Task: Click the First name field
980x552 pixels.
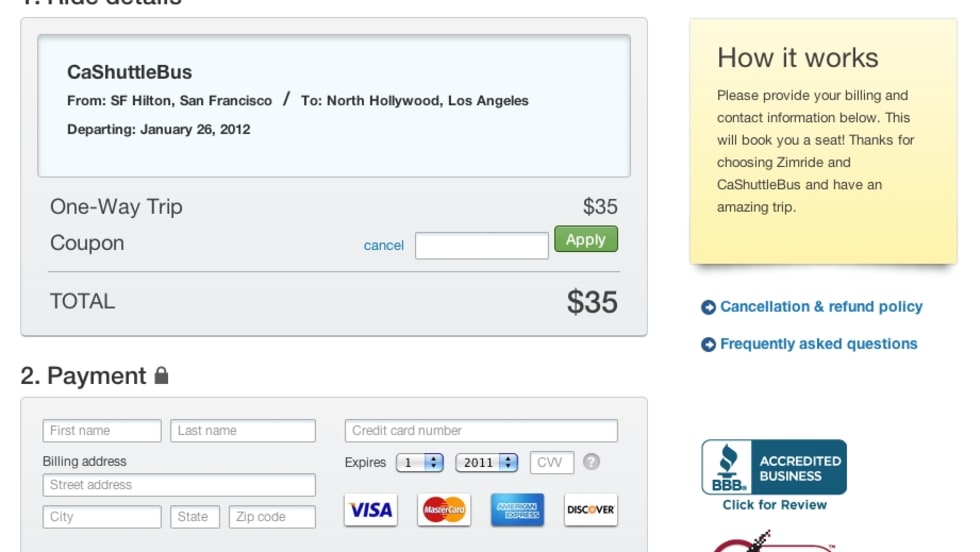Action: (x=102, y=431)
